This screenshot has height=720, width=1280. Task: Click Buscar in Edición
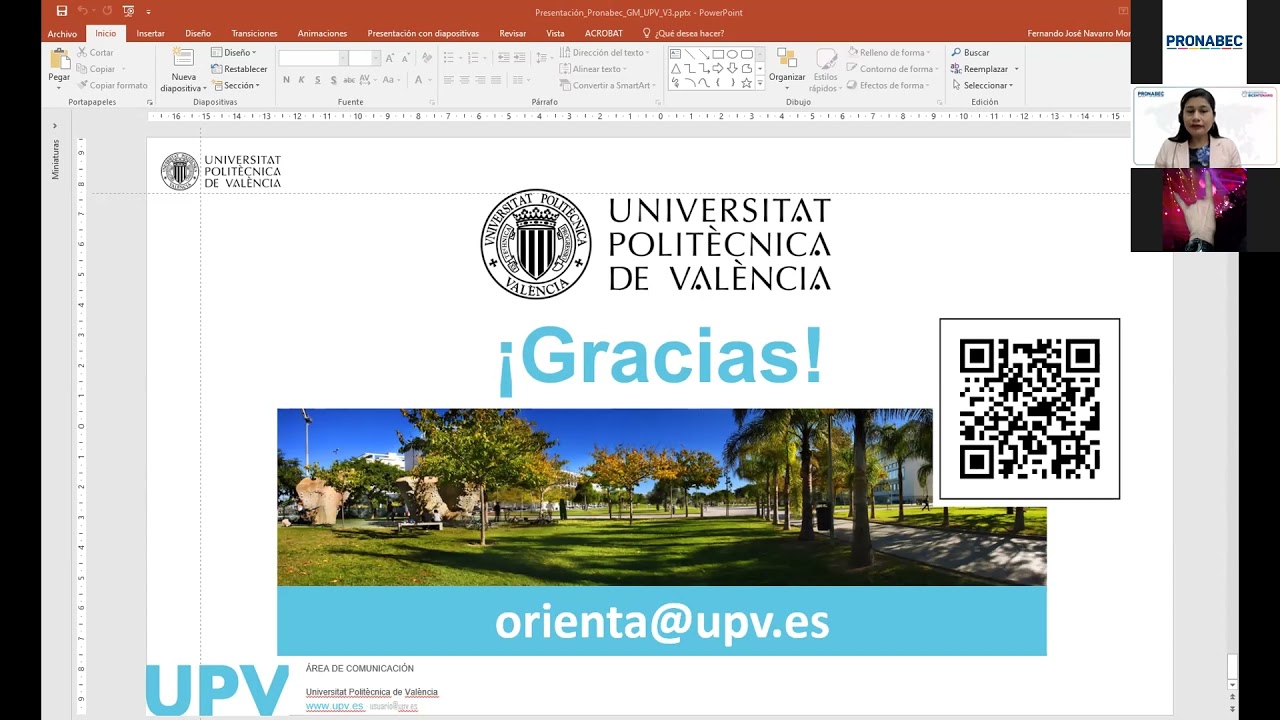pos(970,52)
